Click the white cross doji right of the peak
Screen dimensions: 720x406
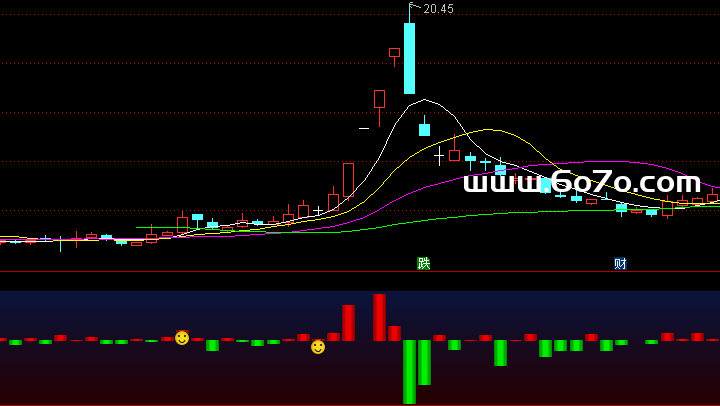point(438,156)
